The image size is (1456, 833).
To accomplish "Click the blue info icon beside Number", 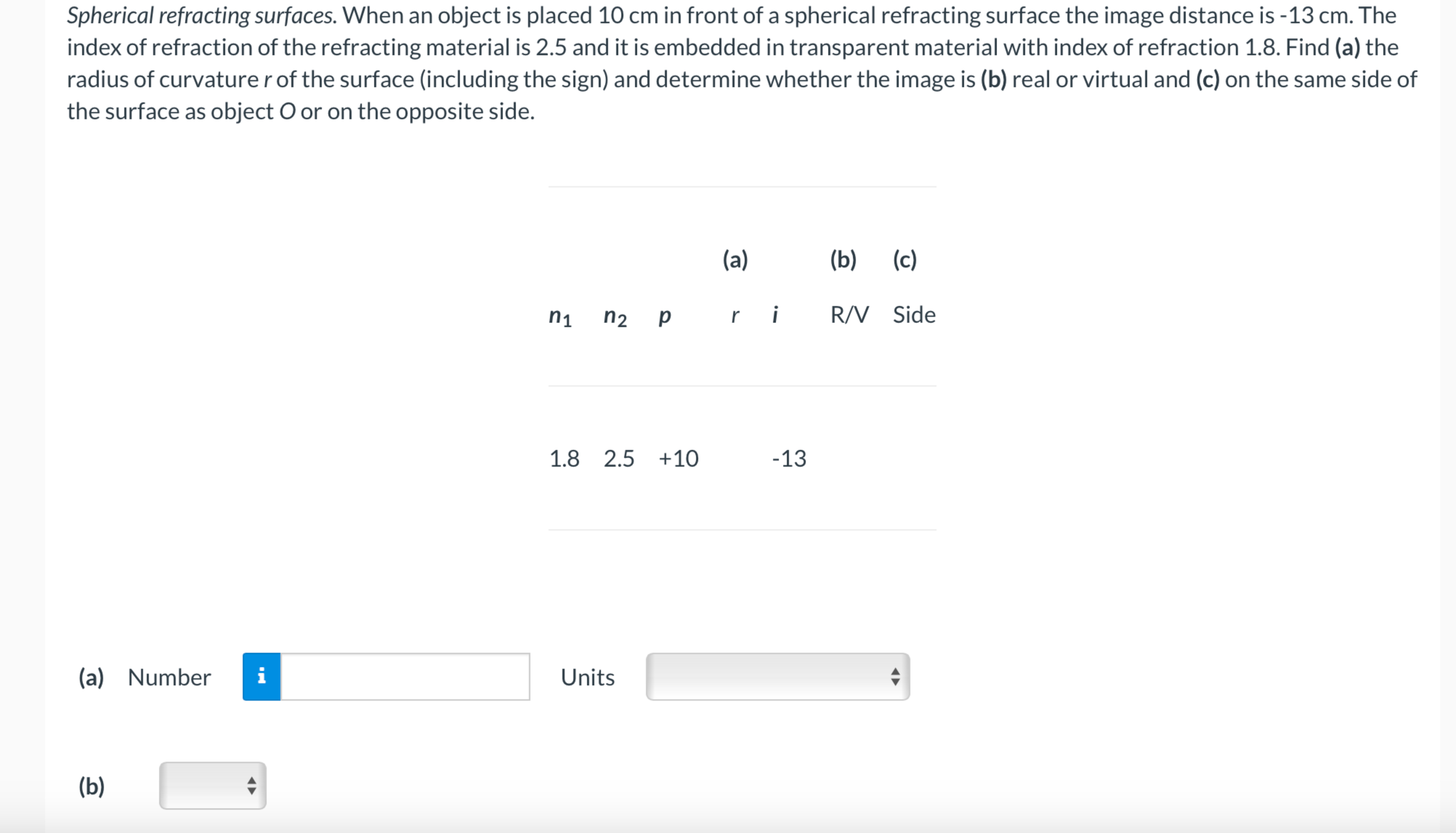I will pos(261,676).
